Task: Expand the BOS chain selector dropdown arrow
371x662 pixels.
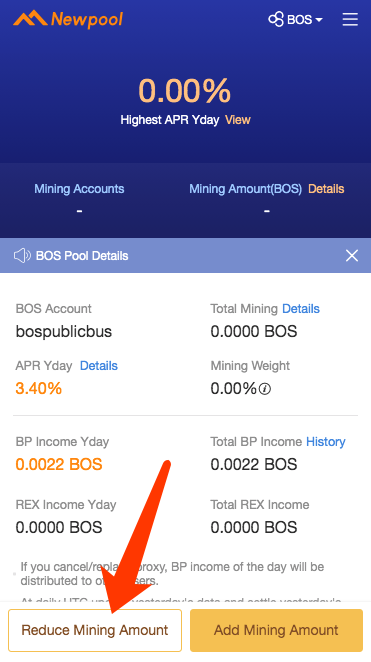Action: (x=319, y=20)
